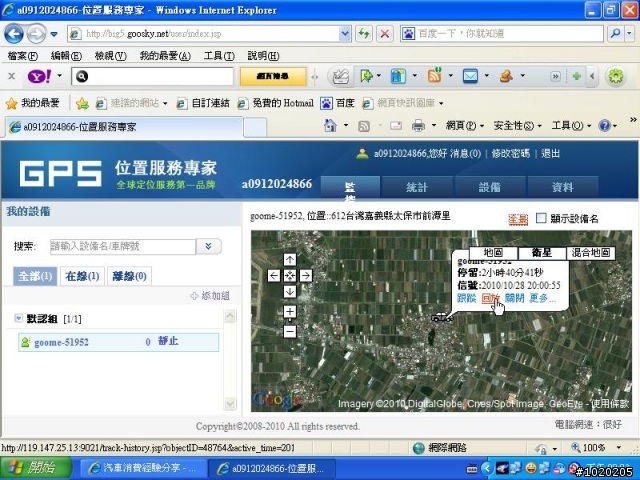Expand the device search options dropdown button
The image size is (640, 480).
pyautogui.click(x=209, y=246)
